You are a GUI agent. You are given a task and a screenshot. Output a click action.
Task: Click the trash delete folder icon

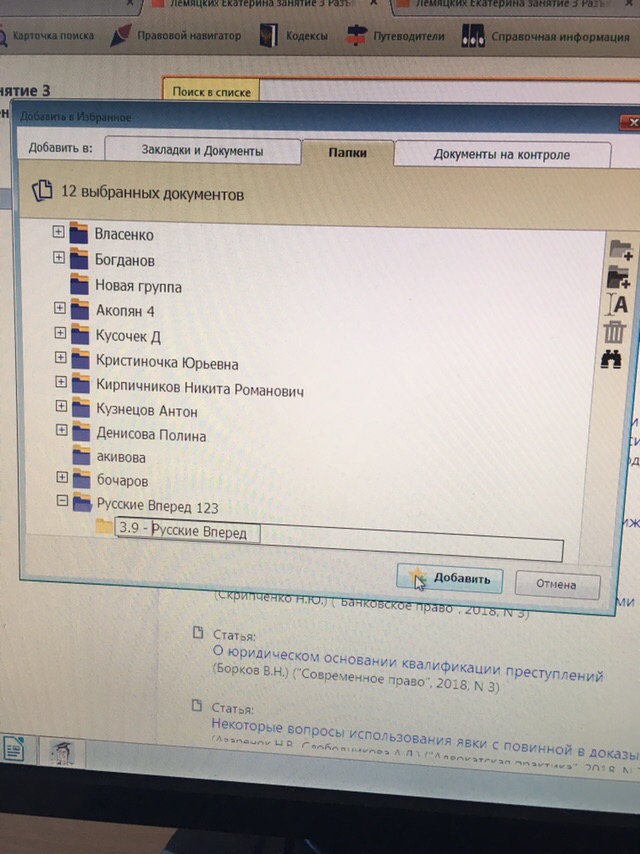point(614,332)
